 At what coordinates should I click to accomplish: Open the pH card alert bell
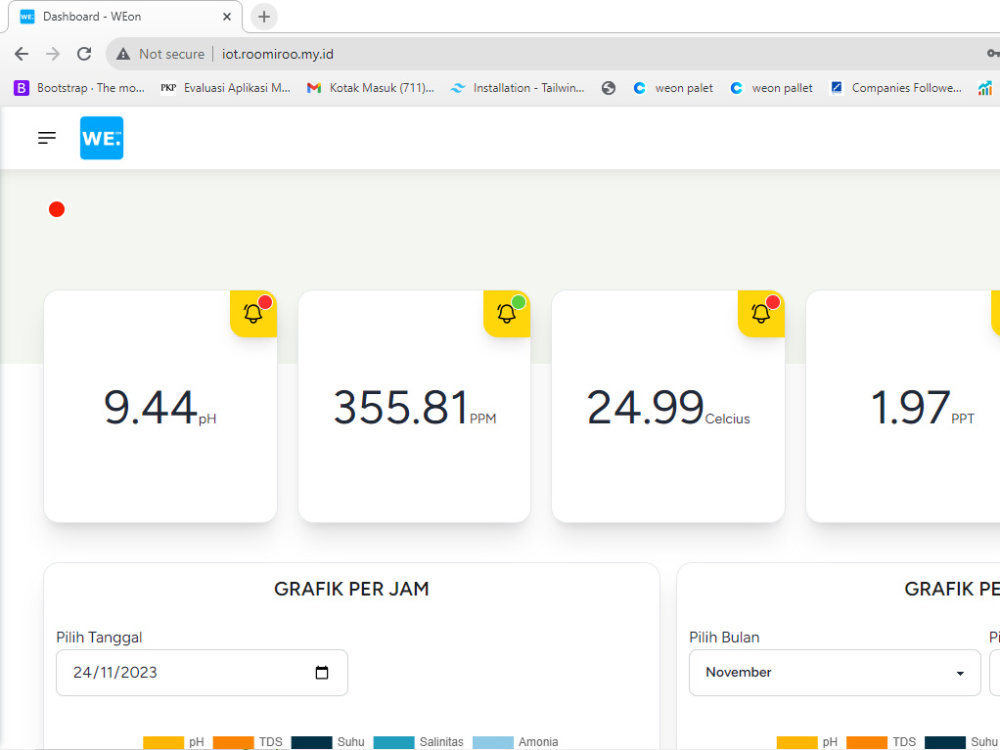[253, 314]
